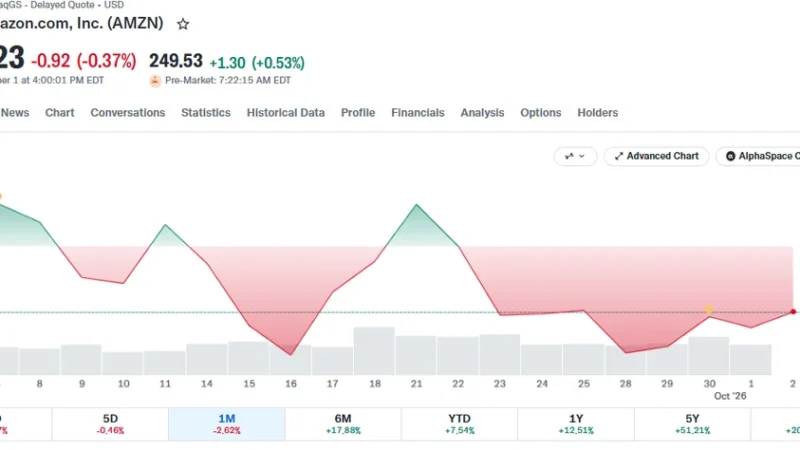Open the Options tab
This screenshot has height=450, width=800.
[540, 113]
